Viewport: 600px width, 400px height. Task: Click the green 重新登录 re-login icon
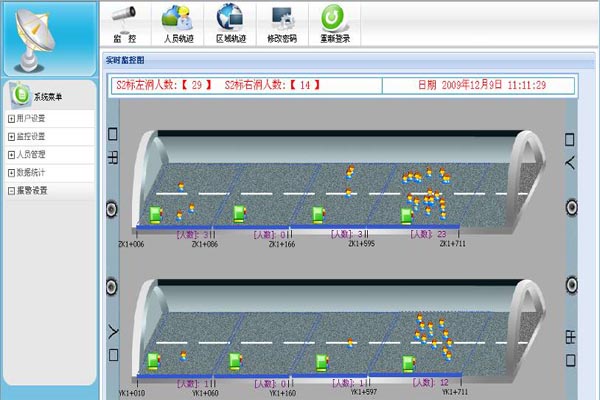click(334, 18)
